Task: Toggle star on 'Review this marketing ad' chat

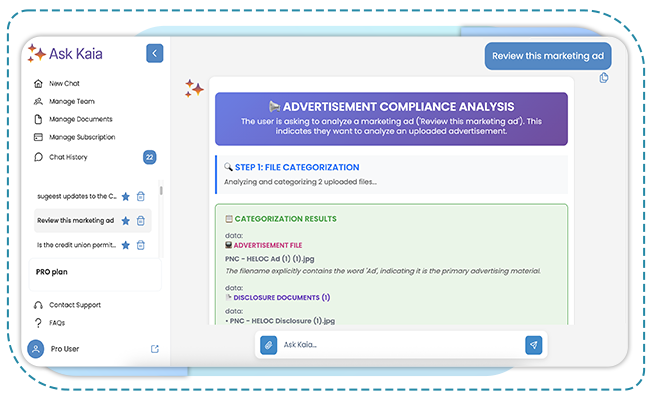Action: pos(126,221)
